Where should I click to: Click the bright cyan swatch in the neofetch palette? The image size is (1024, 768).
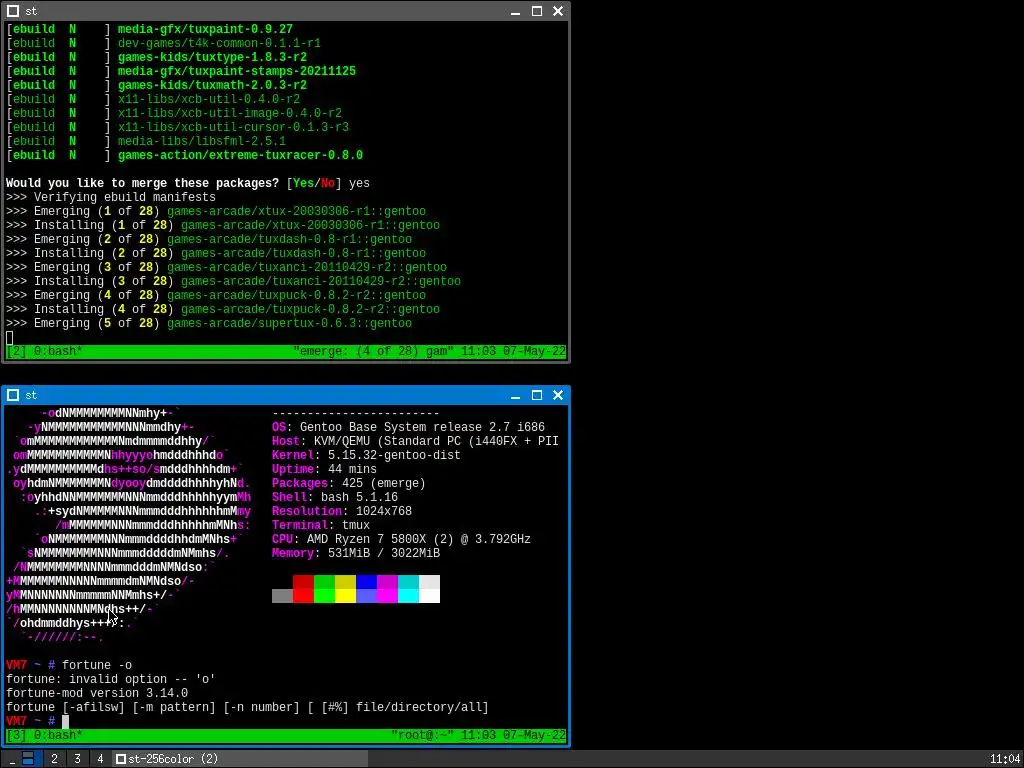click(408, 596)
